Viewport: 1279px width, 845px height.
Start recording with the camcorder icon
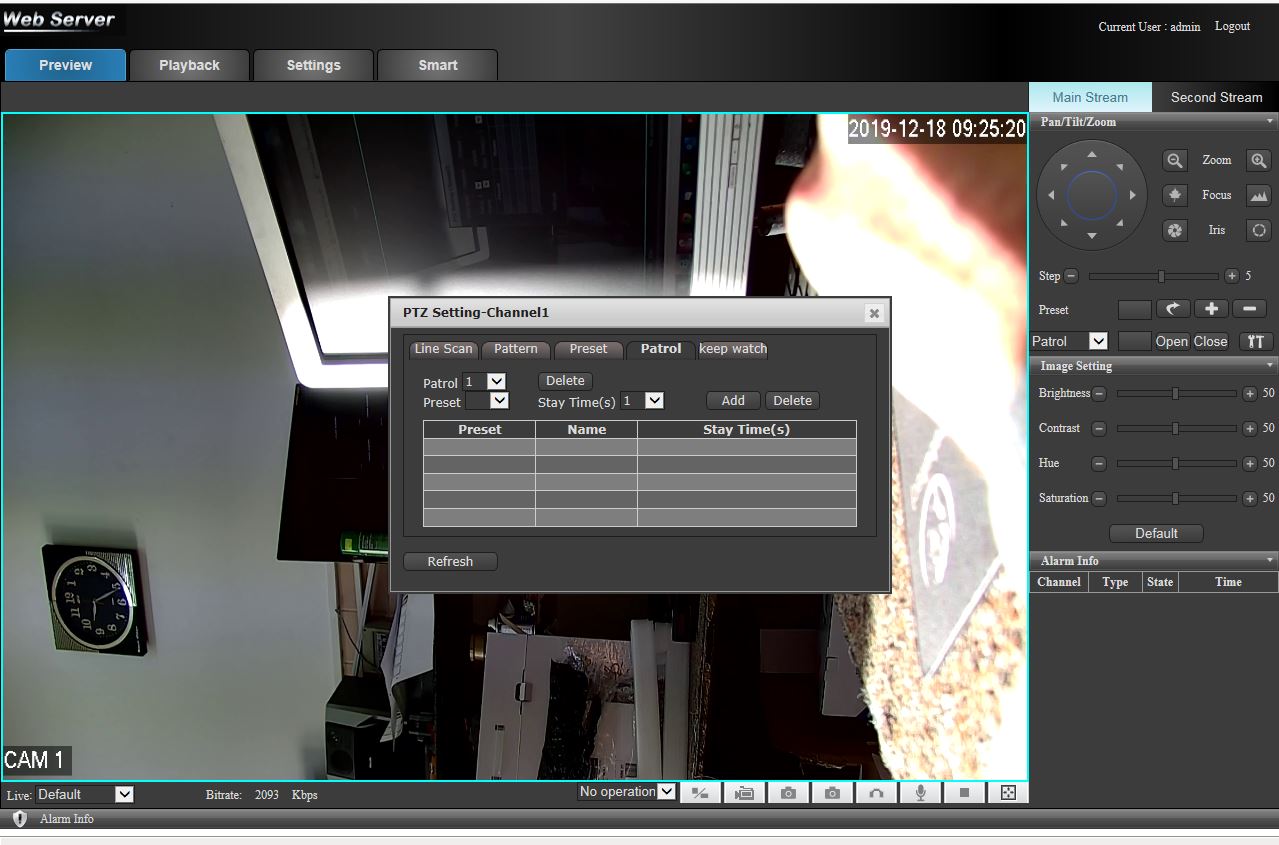(x=744, y=793)
